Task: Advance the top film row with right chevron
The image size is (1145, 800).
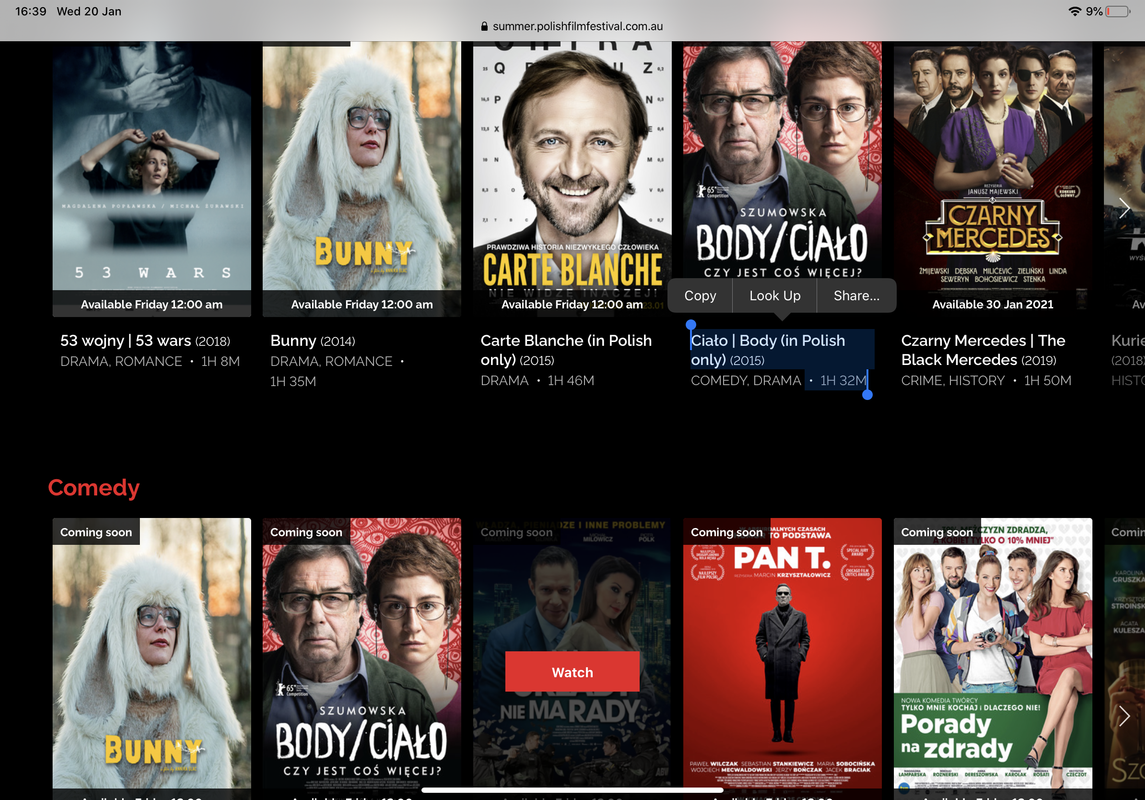Action: 1125,209
